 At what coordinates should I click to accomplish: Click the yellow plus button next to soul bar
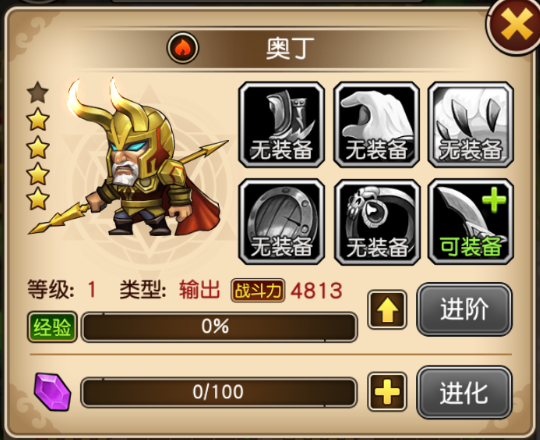387,391
